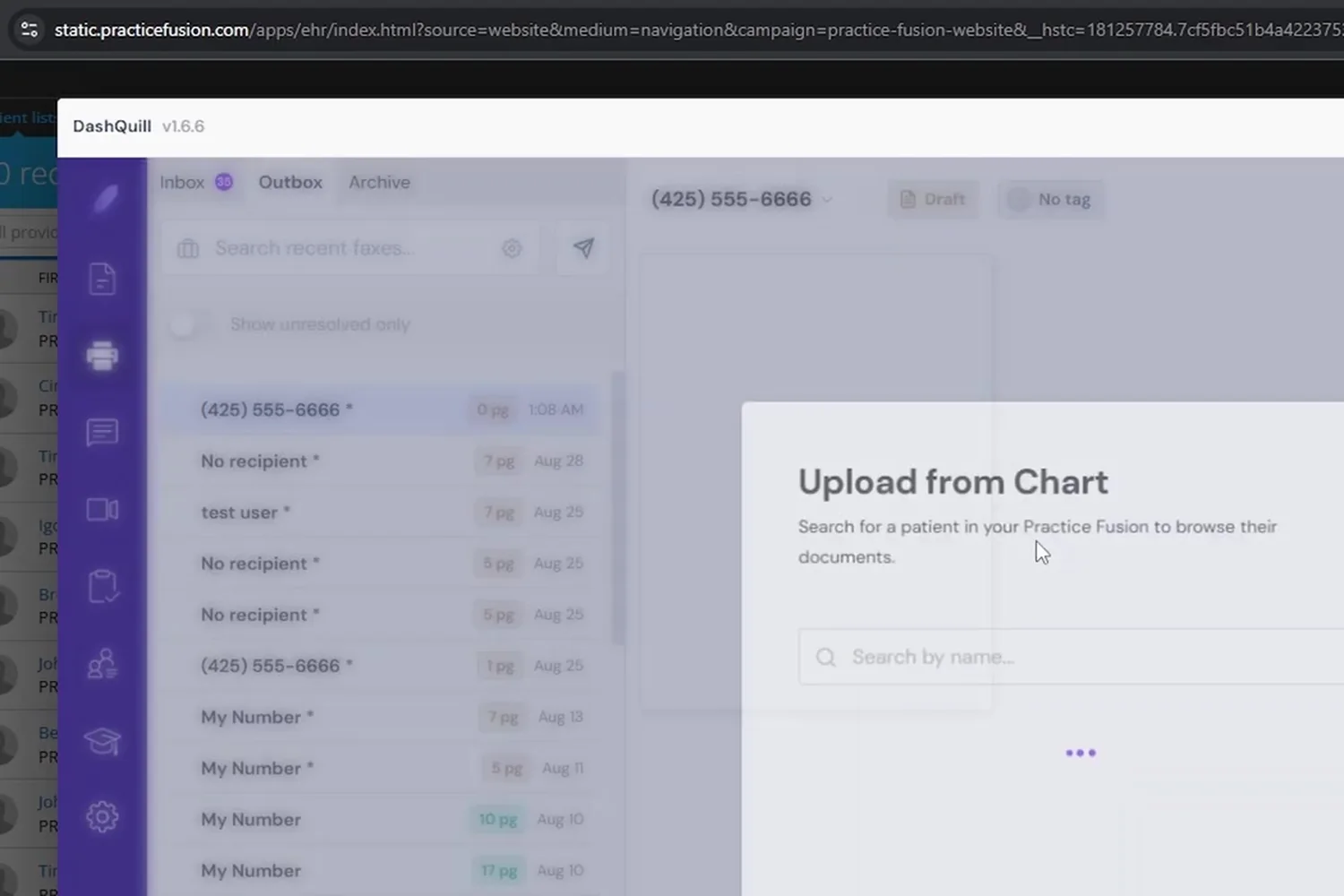Click the No tag button
Screen dimensions: 1344x896
(x=1051, y=199)
